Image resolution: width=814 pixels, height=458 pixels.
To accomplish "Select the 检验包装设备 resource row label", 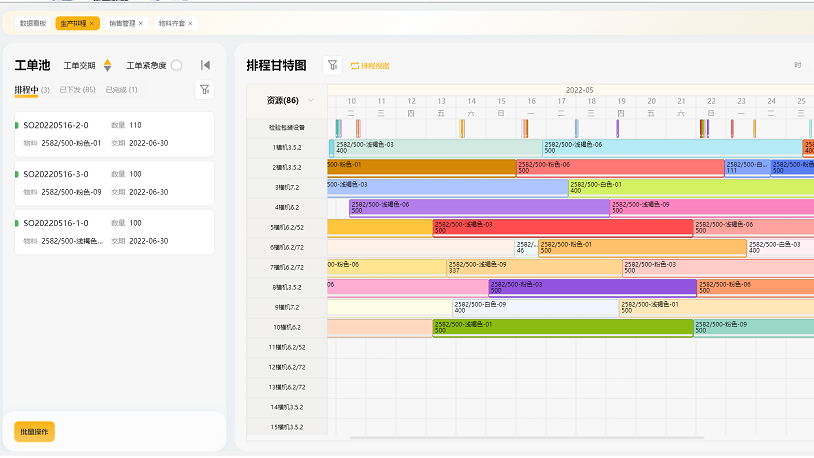I will point(287,128).
